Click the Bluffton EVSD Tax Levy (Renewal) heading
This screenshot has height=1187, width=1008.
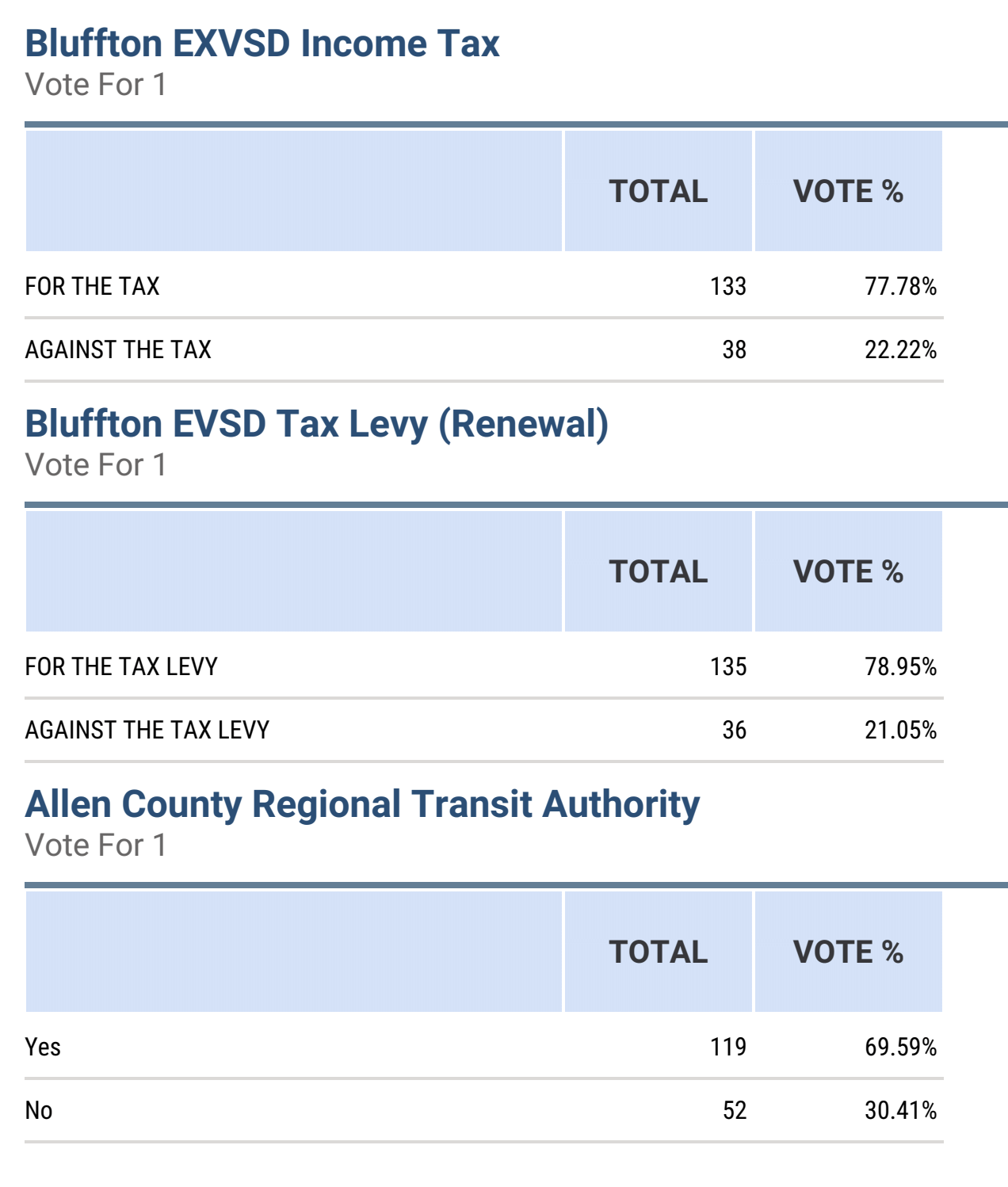click(x=317, y=425)
